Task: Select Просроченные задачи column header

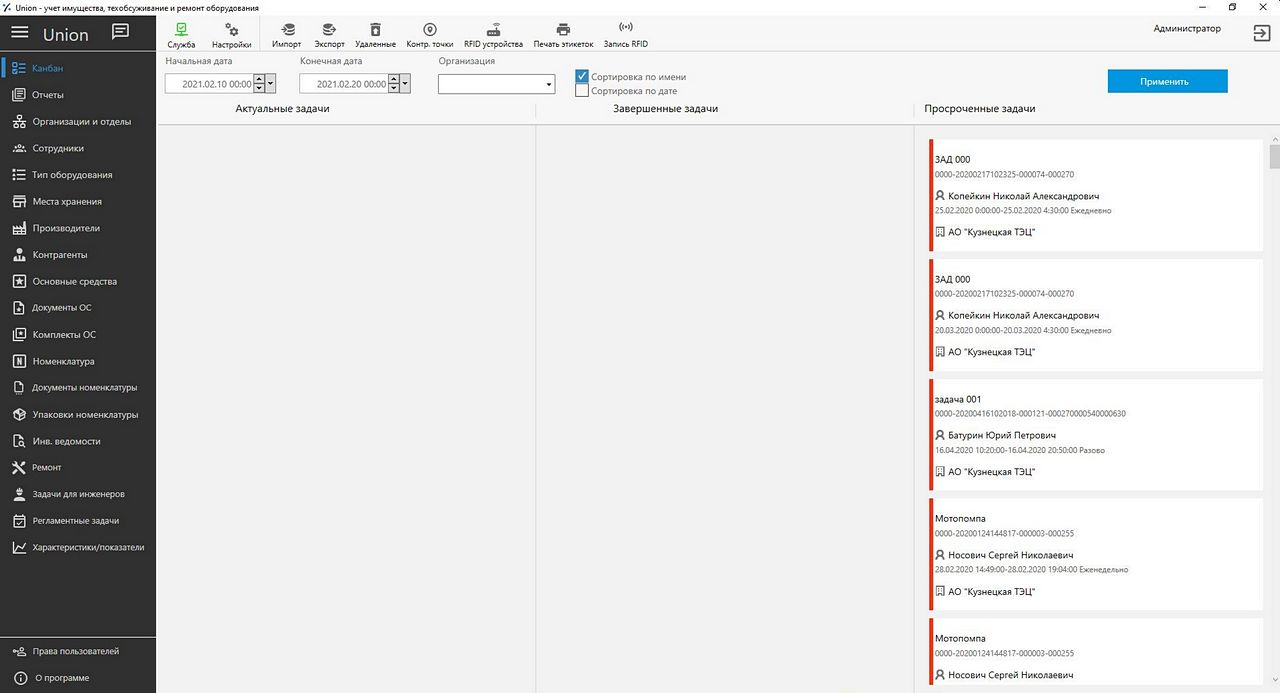Action: tap(980, 108)
